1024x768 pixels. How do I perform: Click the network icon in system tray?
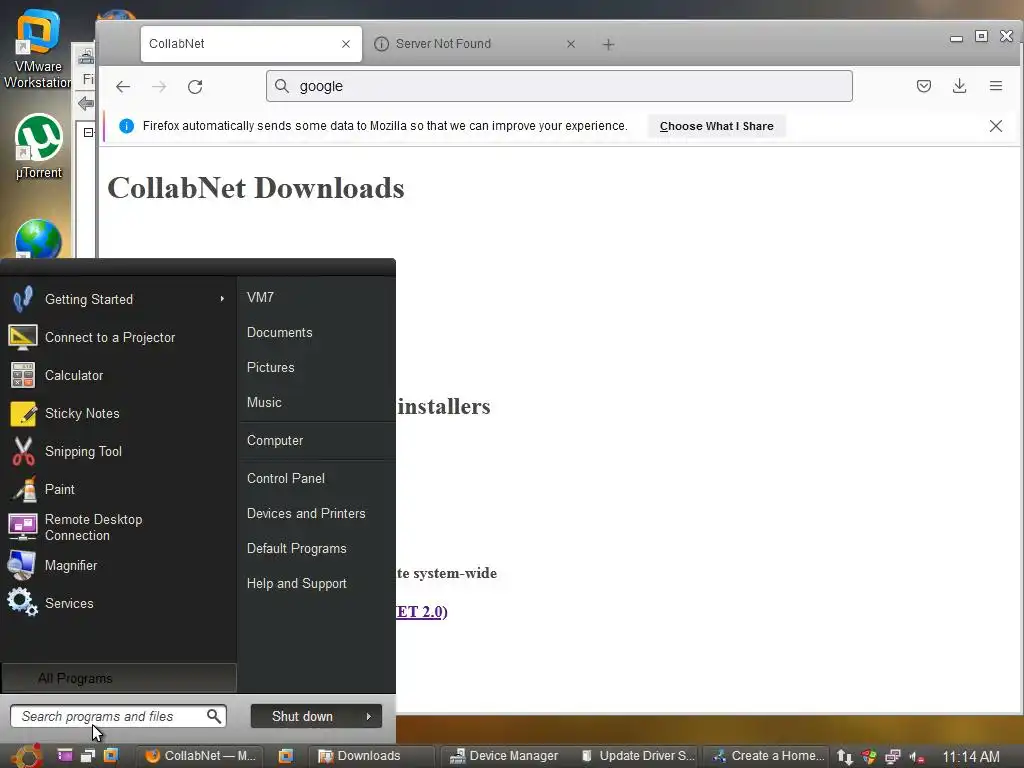tap(892, 757)
